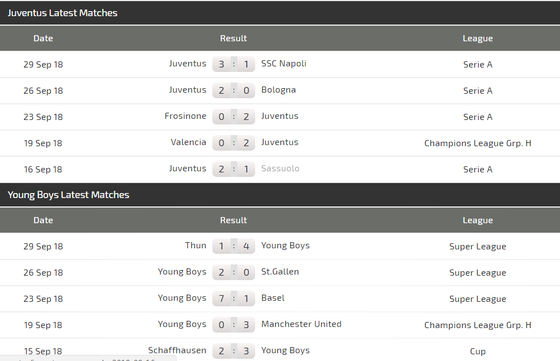Click the greyed-out Sassuolo team name
Screen dimensions: 560x361
click(x=280, y=169)
